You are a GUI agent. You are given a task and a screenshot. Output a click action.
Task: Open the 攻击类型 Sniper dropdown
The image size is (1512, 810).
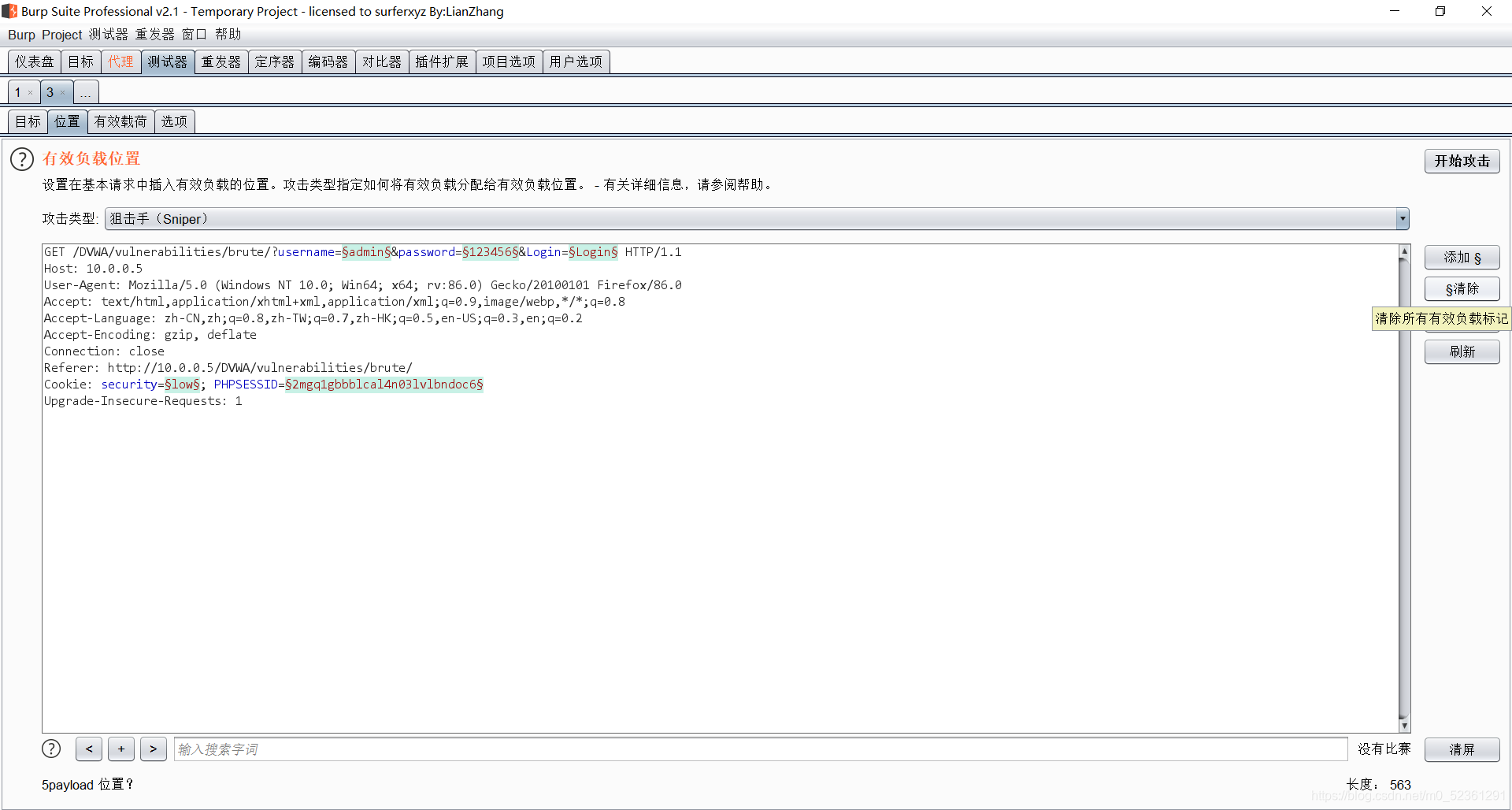(x=757, y=219)
